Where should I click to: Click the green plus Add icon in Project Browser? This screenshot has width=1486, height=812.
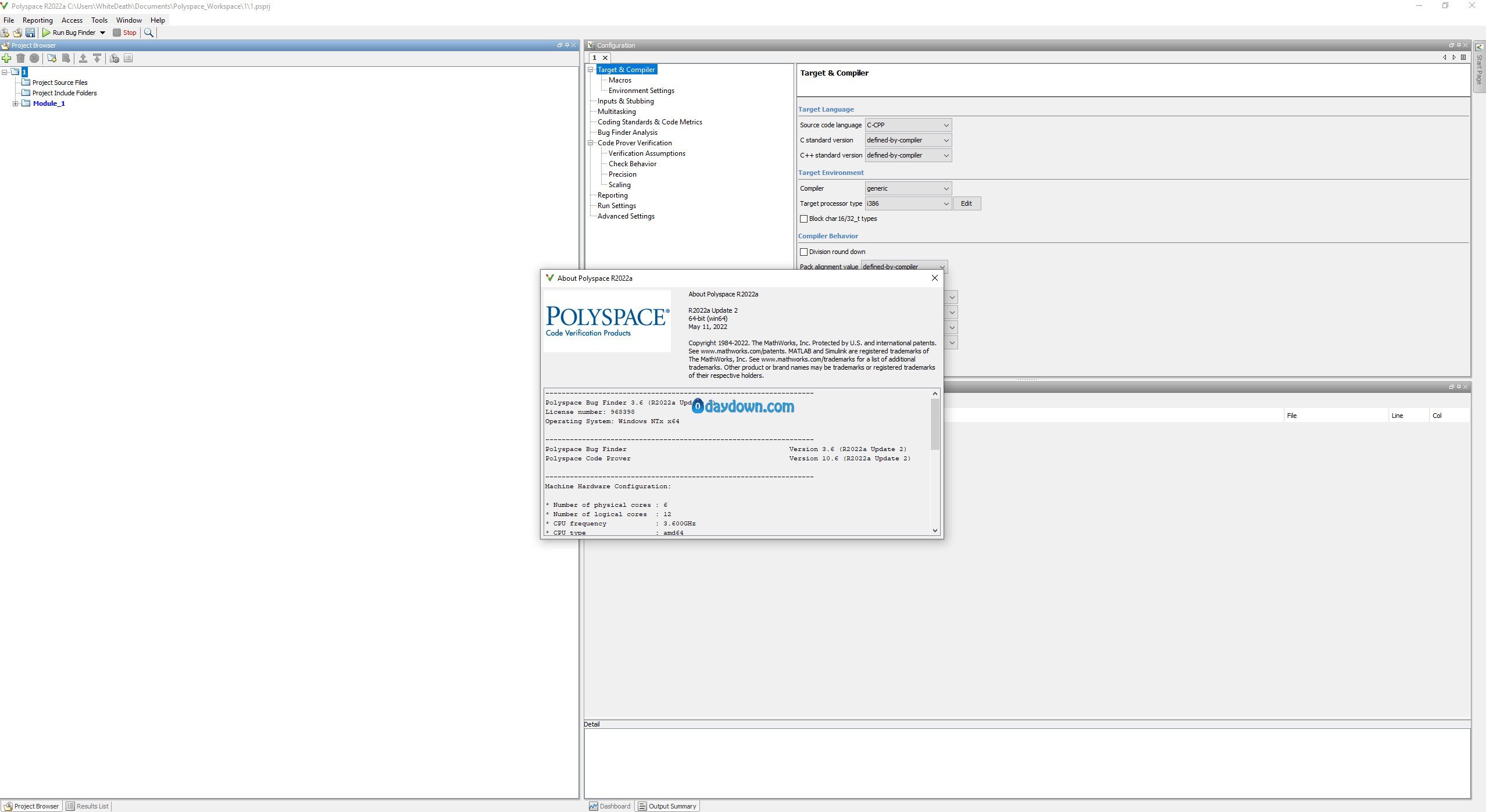click(6, 58)
